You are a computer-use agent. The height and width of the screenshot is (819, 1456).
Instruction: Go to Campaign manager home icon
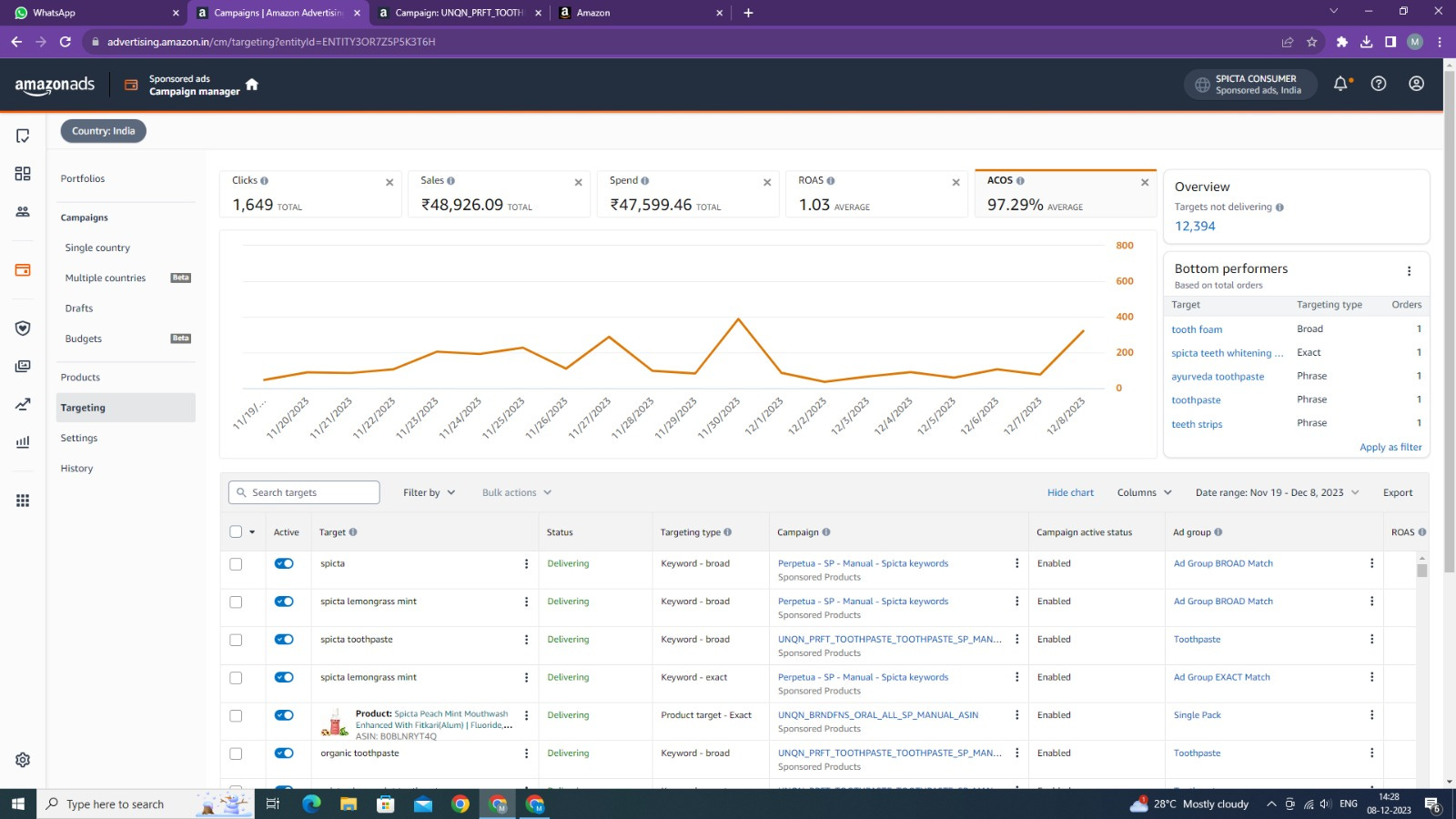(x=252, y=85)
